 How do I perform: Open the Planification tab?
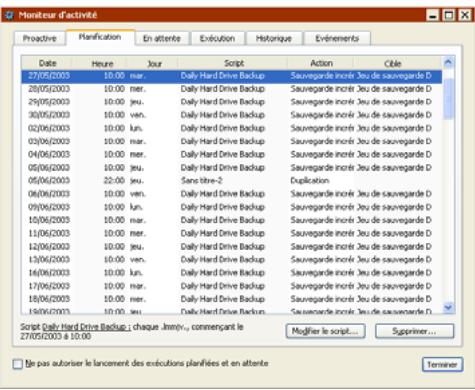point(100,37)
